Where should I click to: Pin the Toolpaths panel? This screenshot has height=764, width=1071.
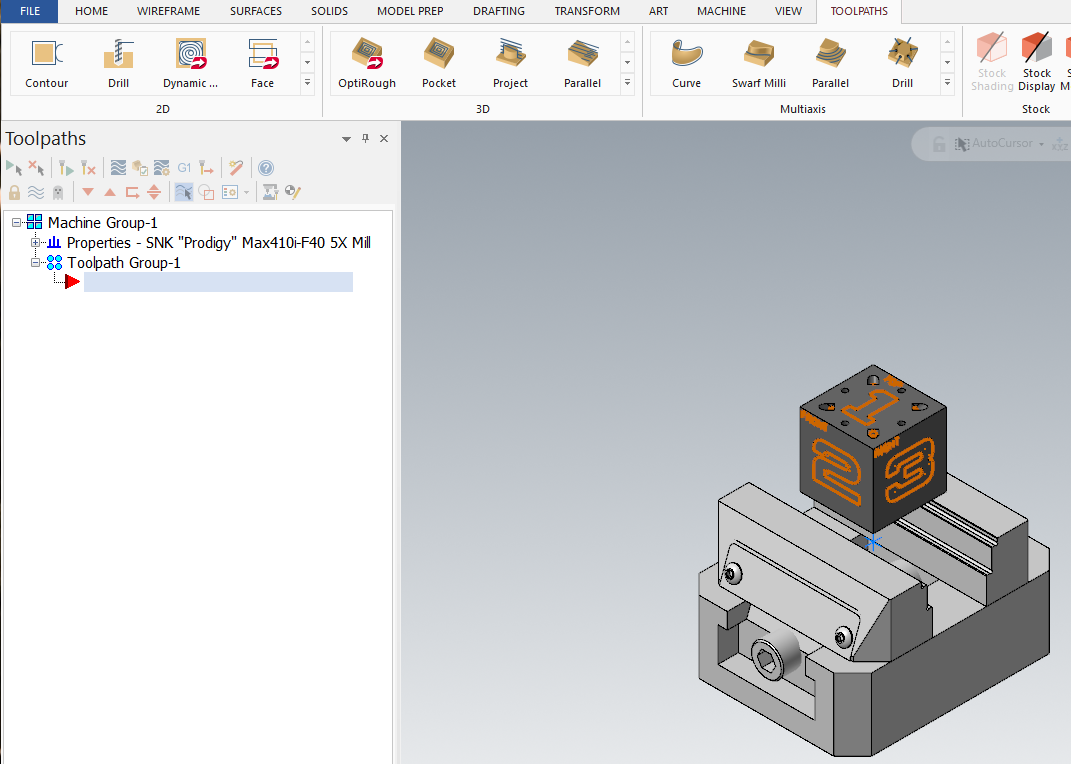[365, 139]
